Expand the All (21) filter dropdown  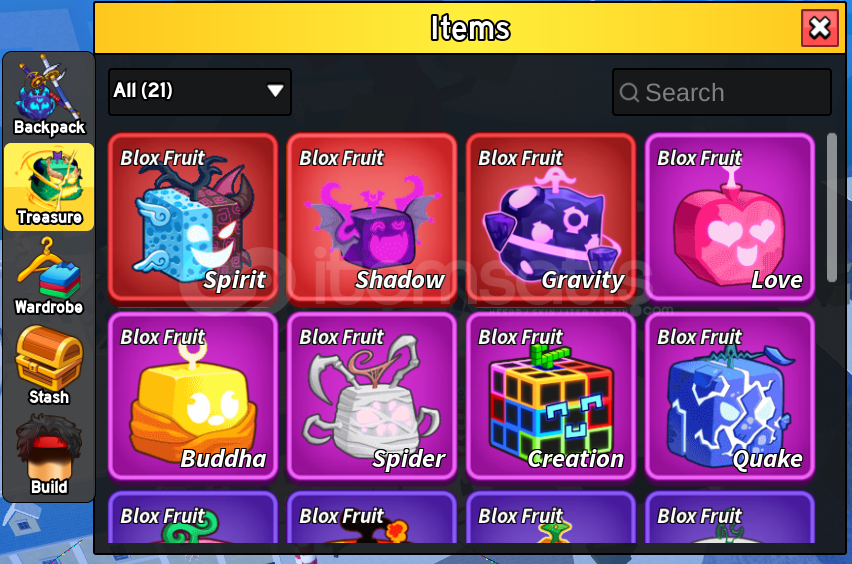pyautogui.click(x=200, y=91)
